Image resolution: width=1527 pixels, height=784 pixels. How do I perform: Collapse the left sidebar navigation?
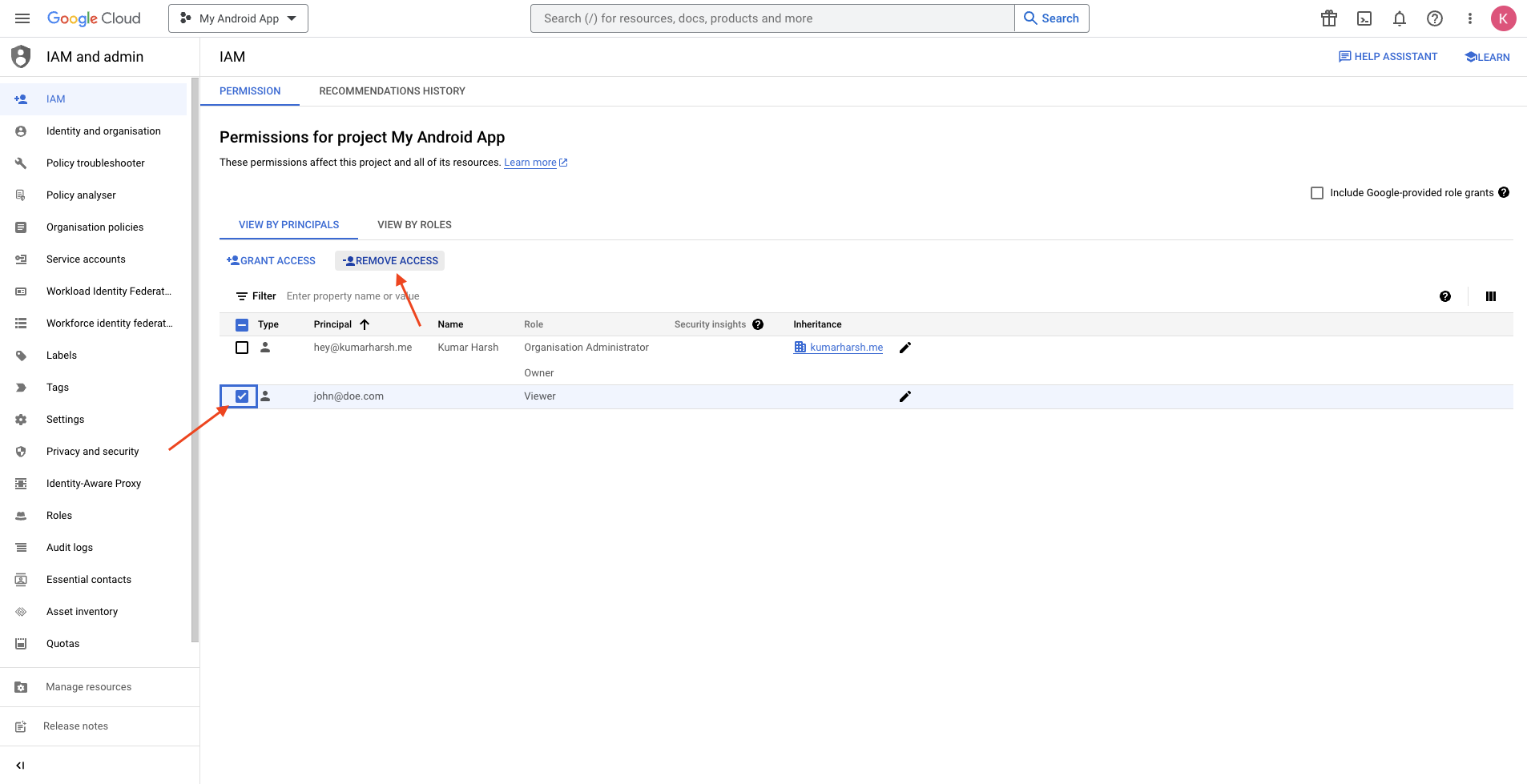pyautogui.click(x=21, y=766)
